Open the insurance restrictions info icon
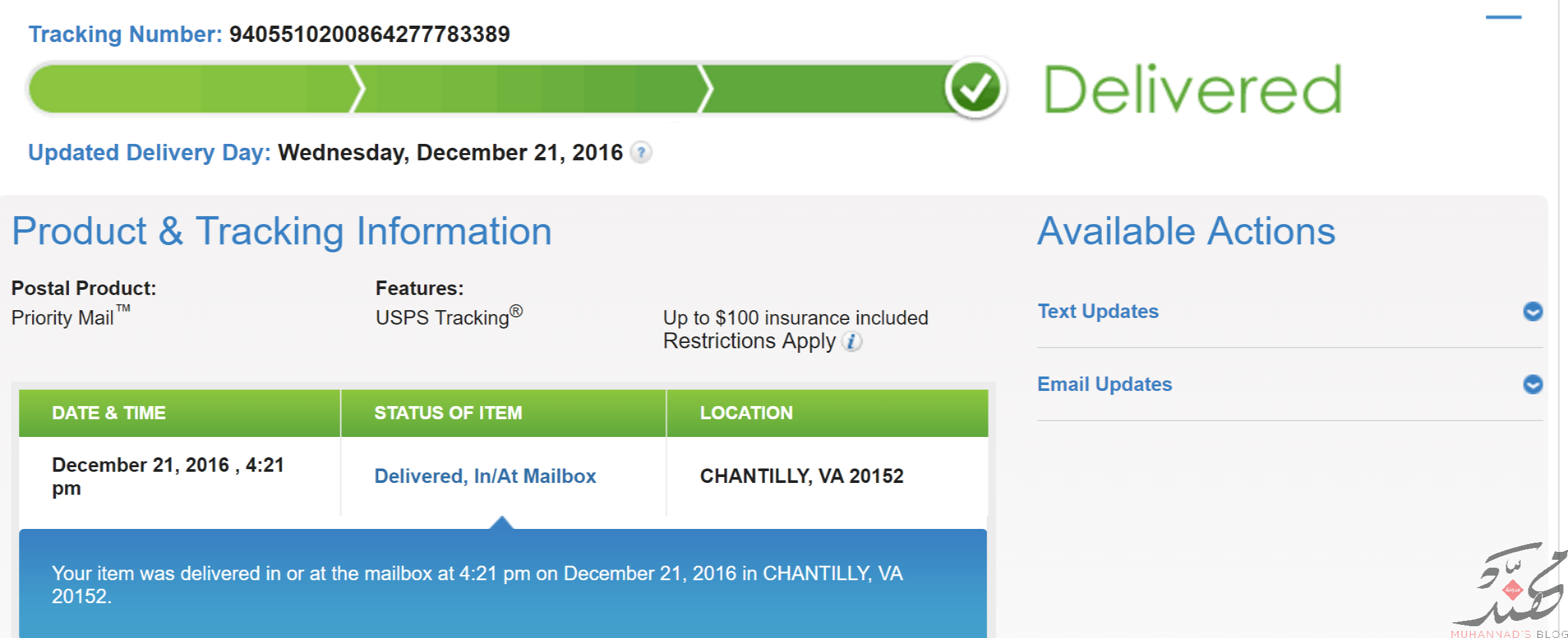This screenshot has height=638, width=1568. [852, 342]
